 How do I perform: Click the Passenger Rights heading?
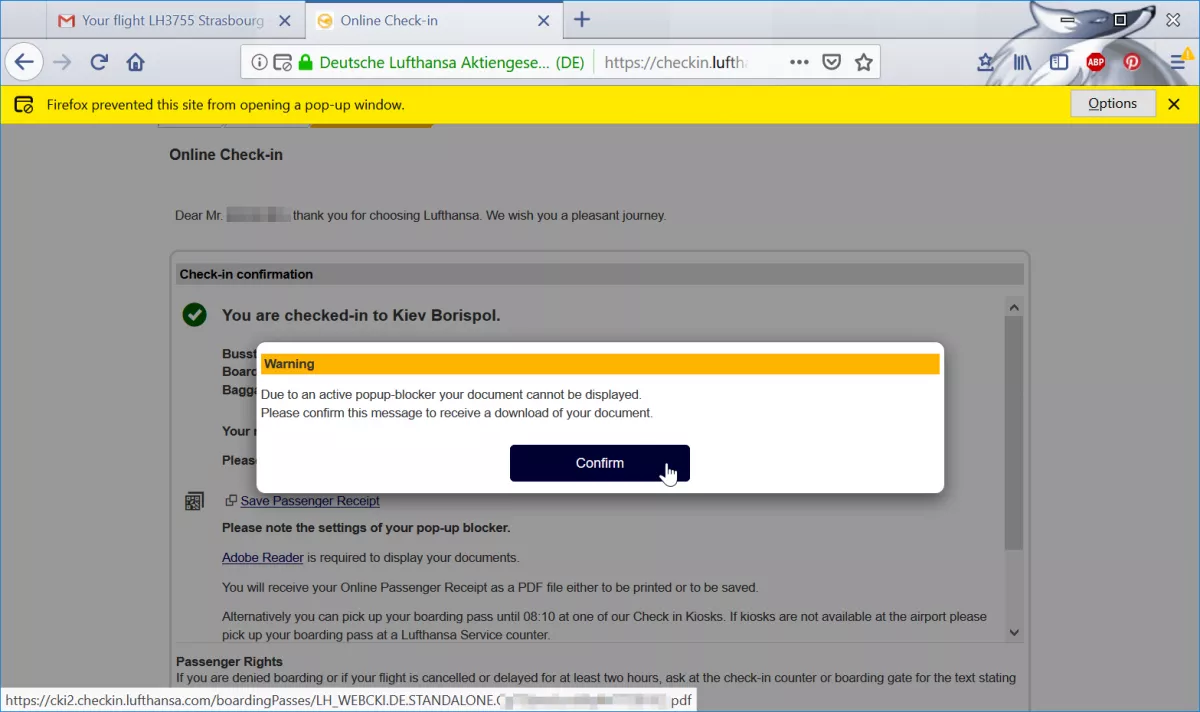click(229, 661)
